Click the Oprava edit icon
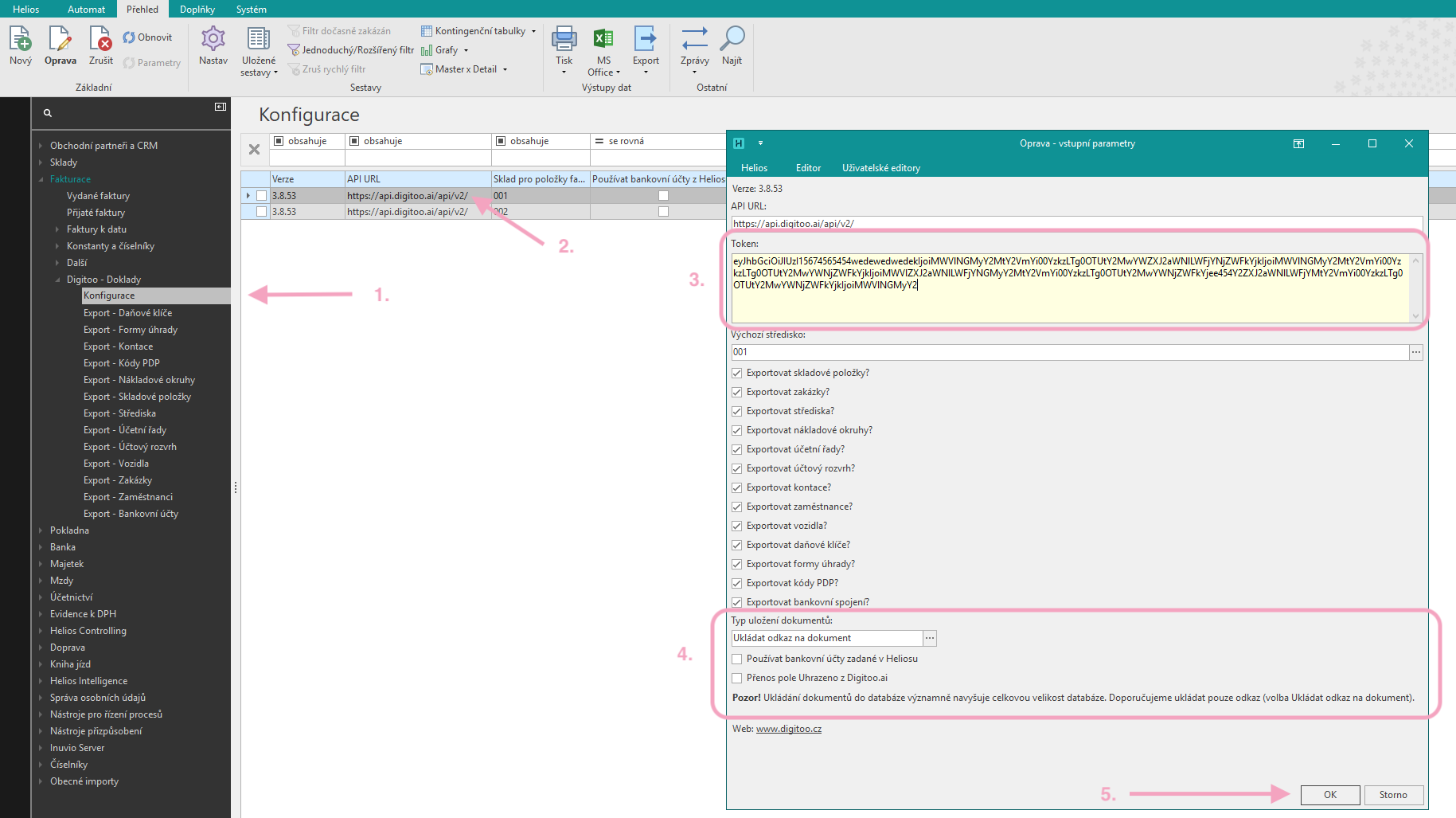 pos(61,38)
